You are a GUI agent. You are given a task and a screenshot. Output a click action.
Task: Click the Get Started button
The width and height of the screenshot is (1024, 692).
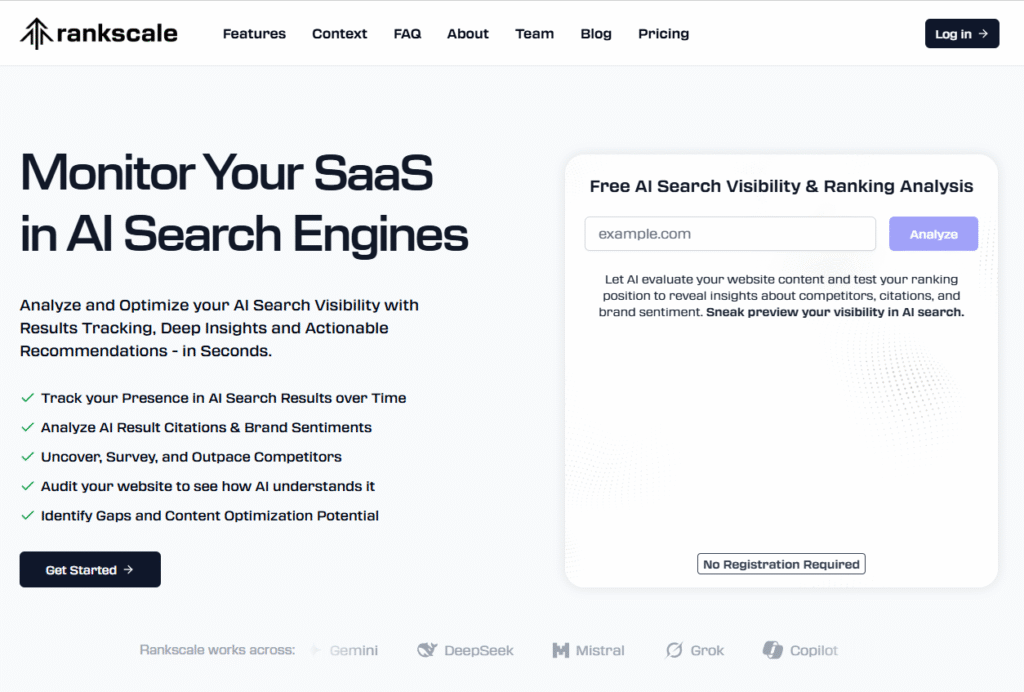point(90,569)
